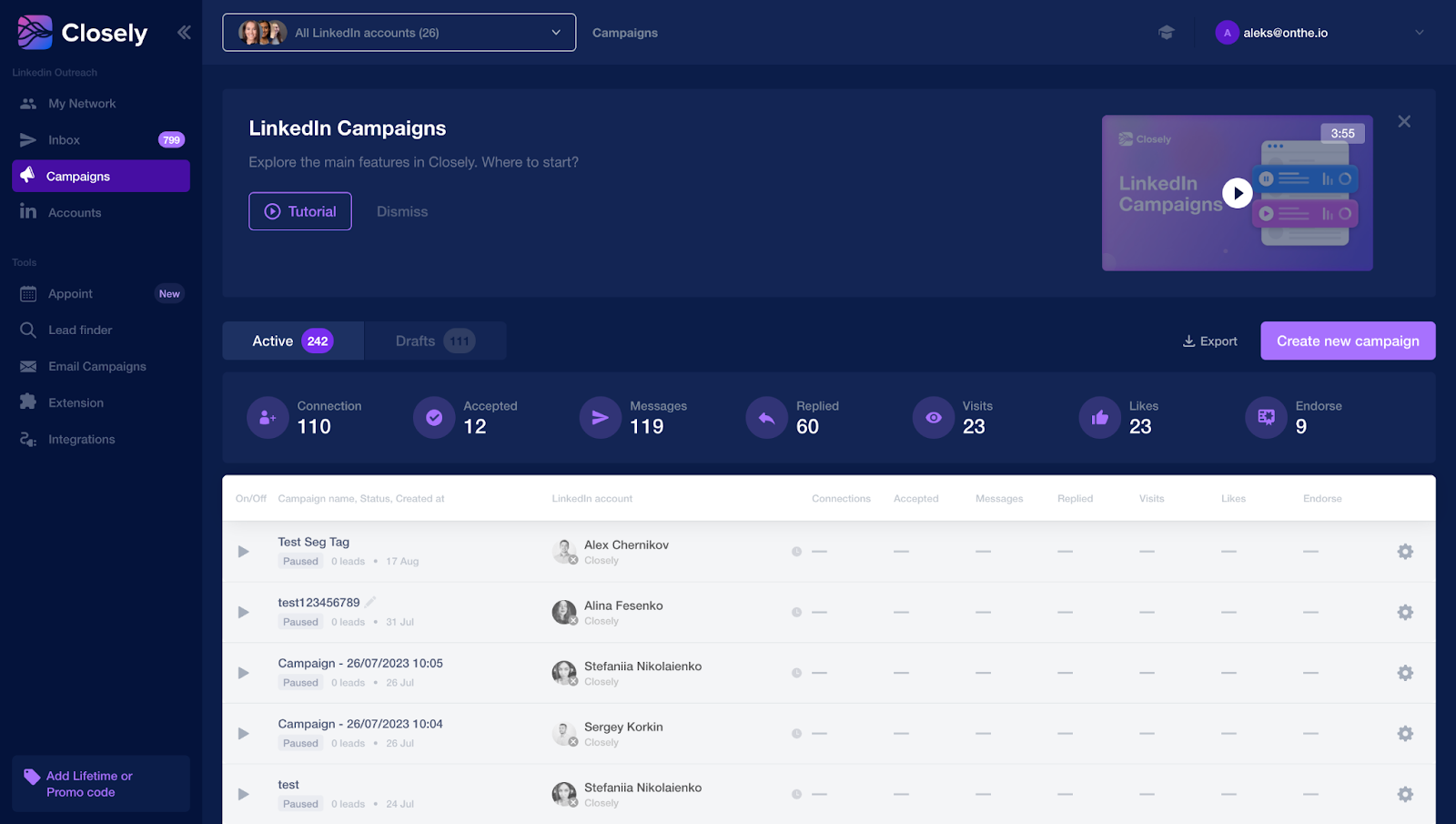Image resolution: width=1456 pixels, height=824 pixels.
Task: Expand the aleks@onthe.io account menu
Action: [x=1419, y=33]
